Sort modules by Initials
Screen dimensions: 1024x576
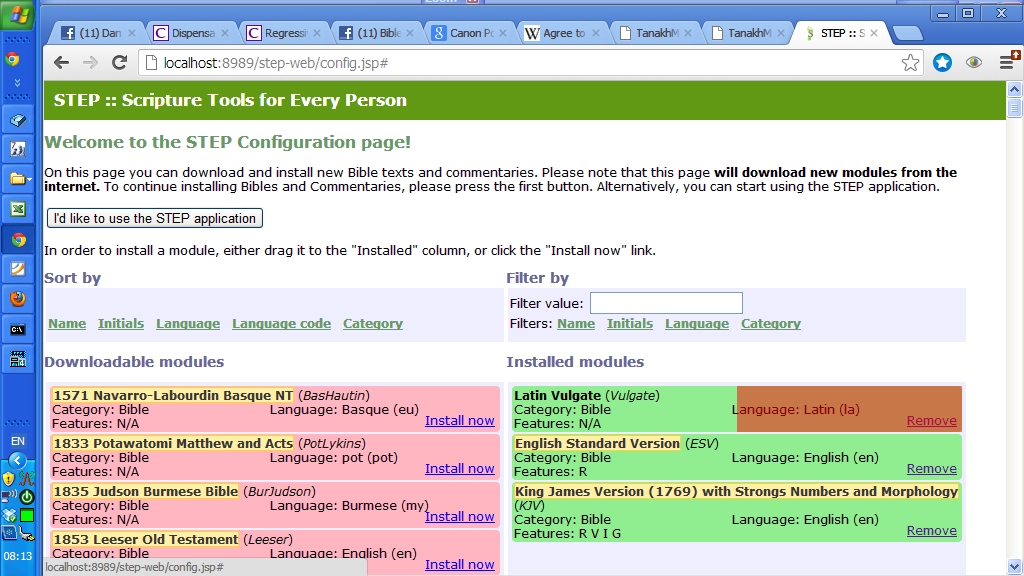[x=121, y=323]
